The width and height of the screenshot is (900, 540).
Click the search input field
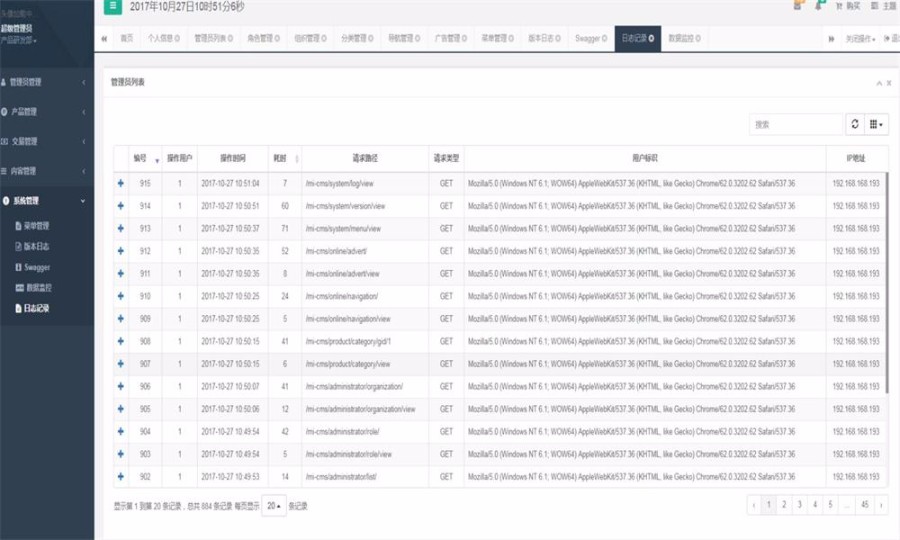pyautogui.click(x=796, y=124)
